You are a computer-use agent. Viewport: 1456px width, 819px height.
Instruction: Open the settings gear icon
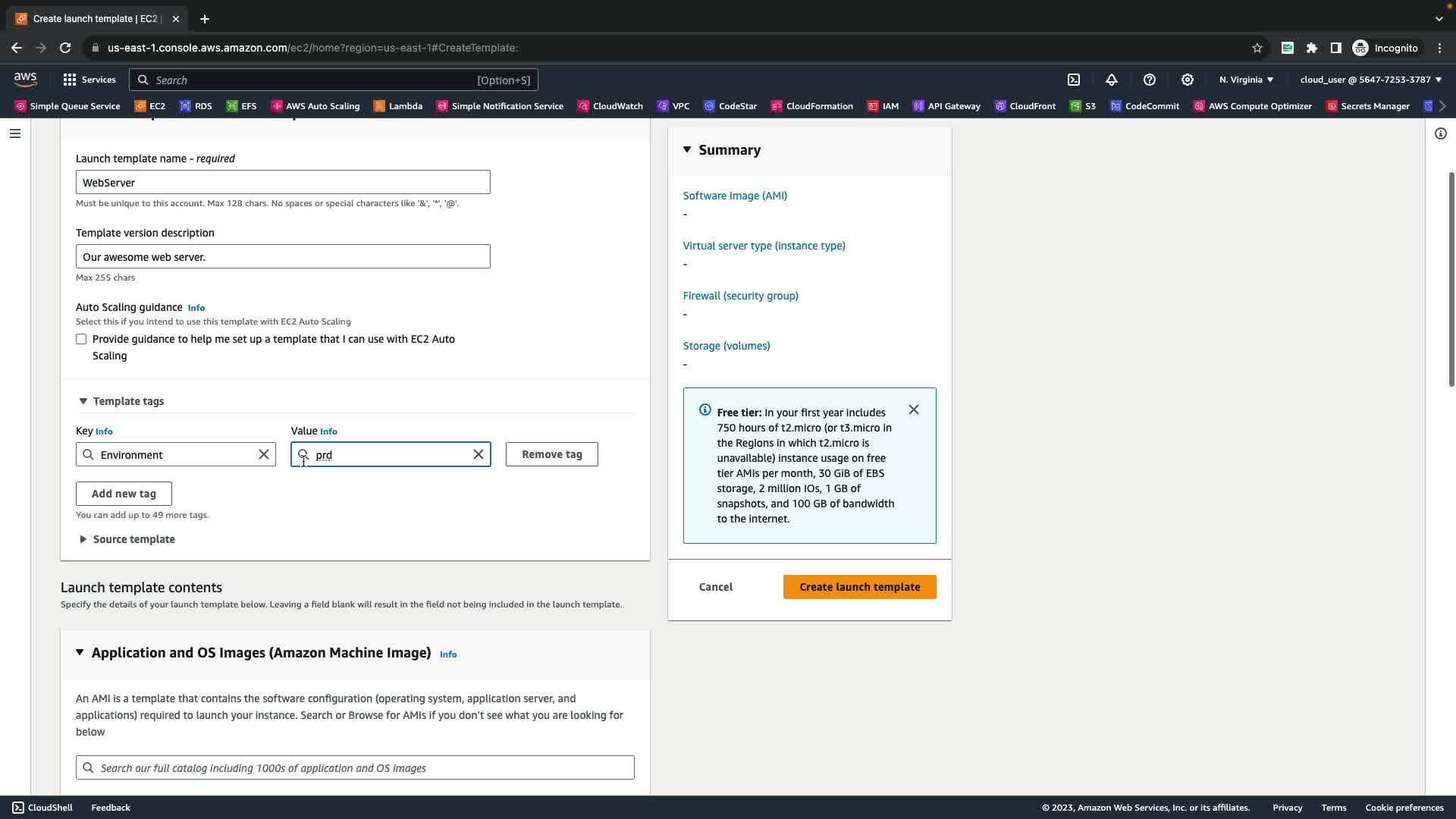pyautogui.click(x=1188, y=80)
